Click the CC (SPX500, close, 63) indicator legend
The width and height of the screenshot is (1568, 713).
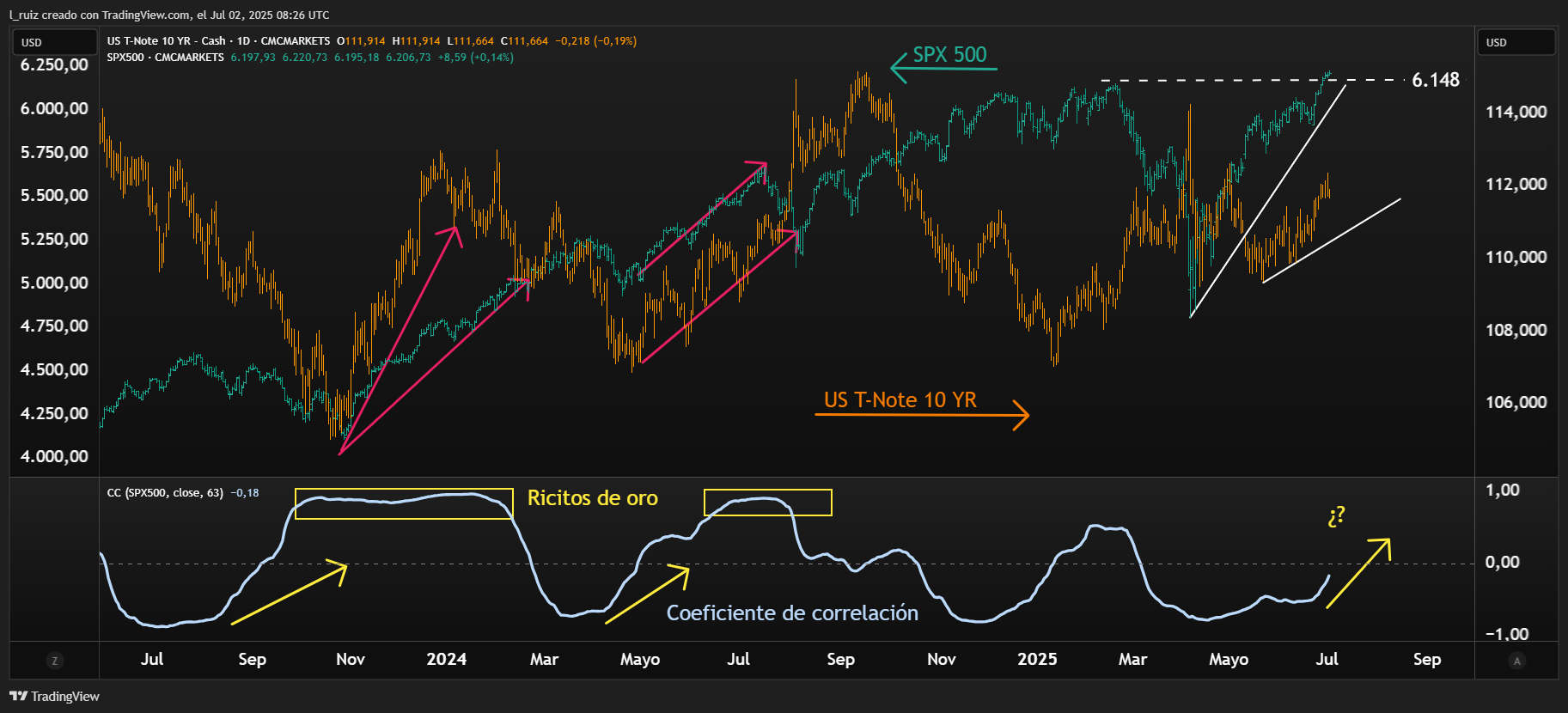(x=165, y=492)
